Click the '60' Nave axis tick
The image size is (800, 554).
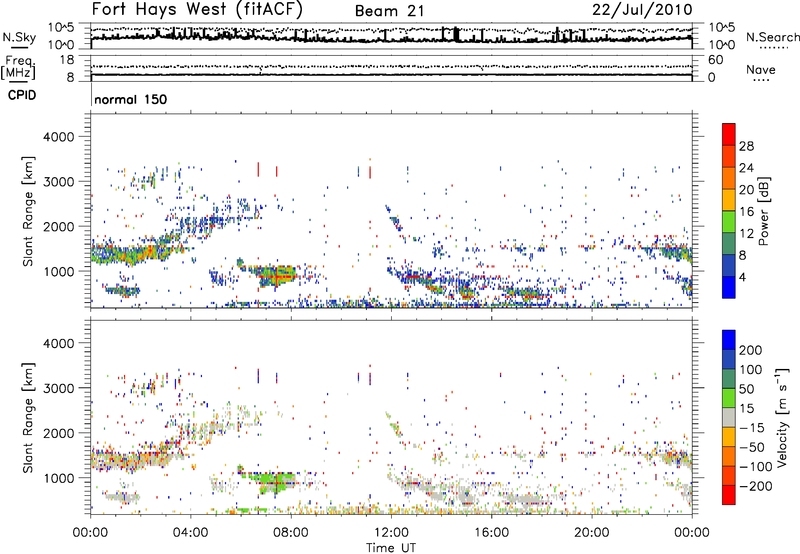coord(715,60)
